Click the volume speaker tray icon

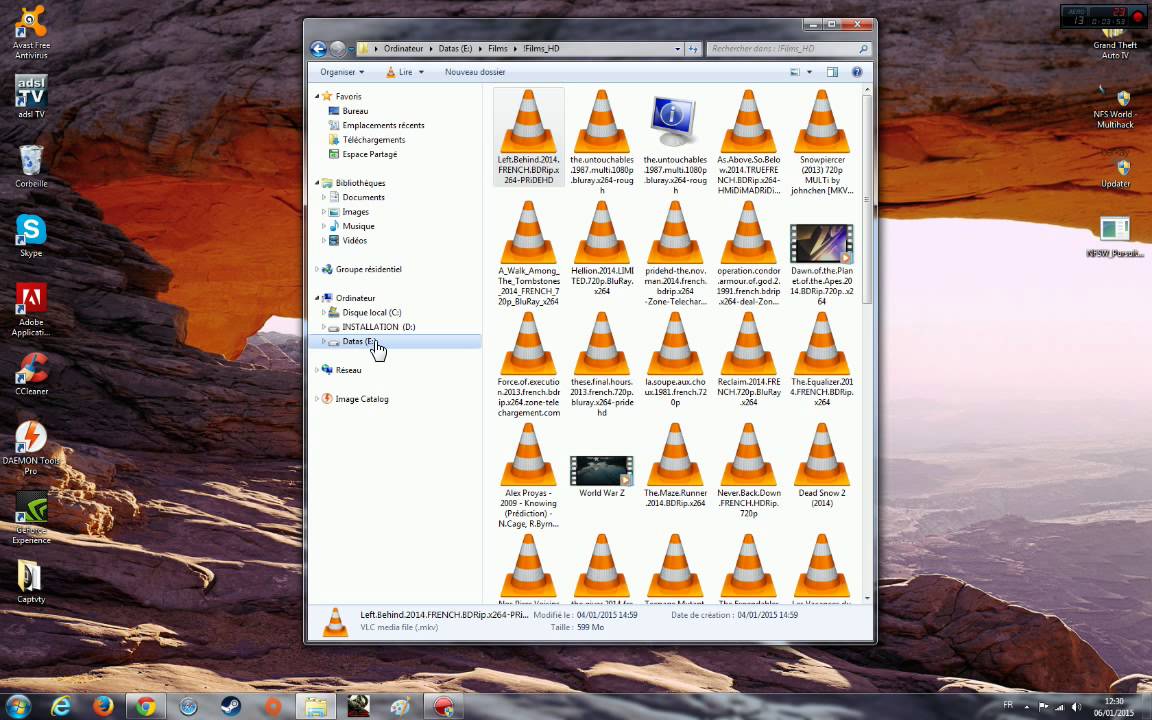(1076, 707)
